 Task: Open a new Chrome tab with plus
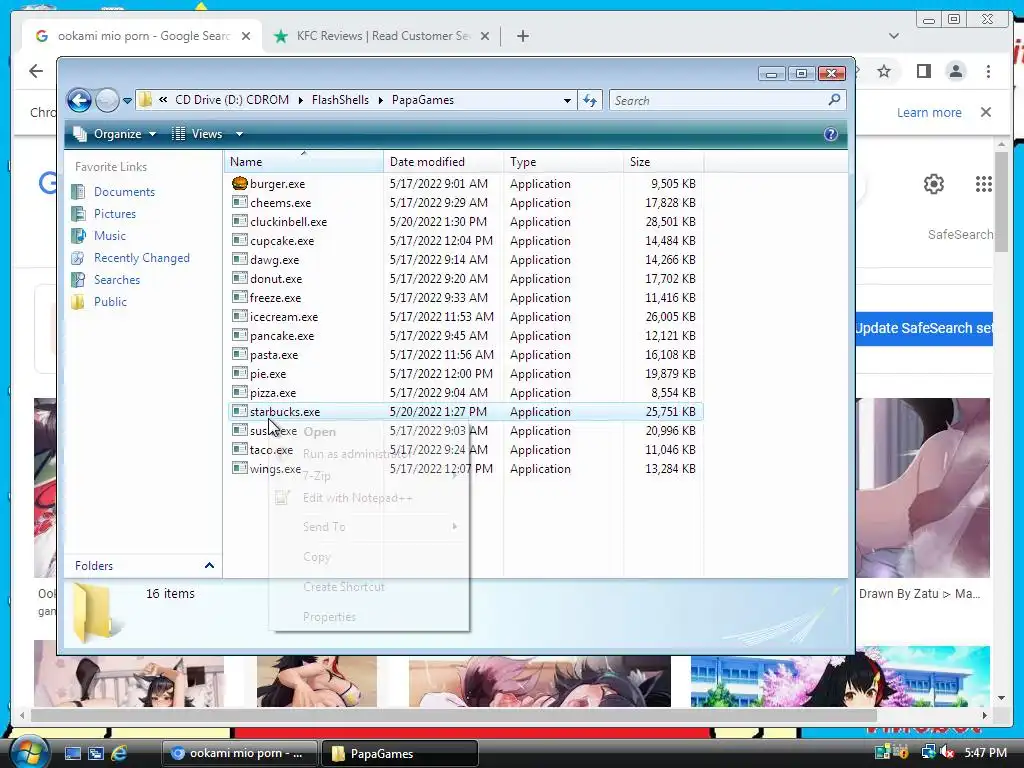pyautogui.click(x=522, y=36)
